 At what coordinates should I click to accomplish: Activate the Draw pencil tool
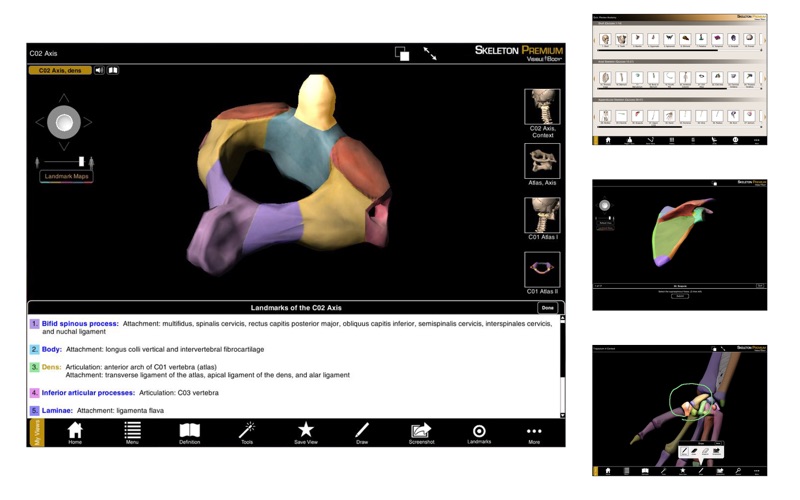coord(362,433)
